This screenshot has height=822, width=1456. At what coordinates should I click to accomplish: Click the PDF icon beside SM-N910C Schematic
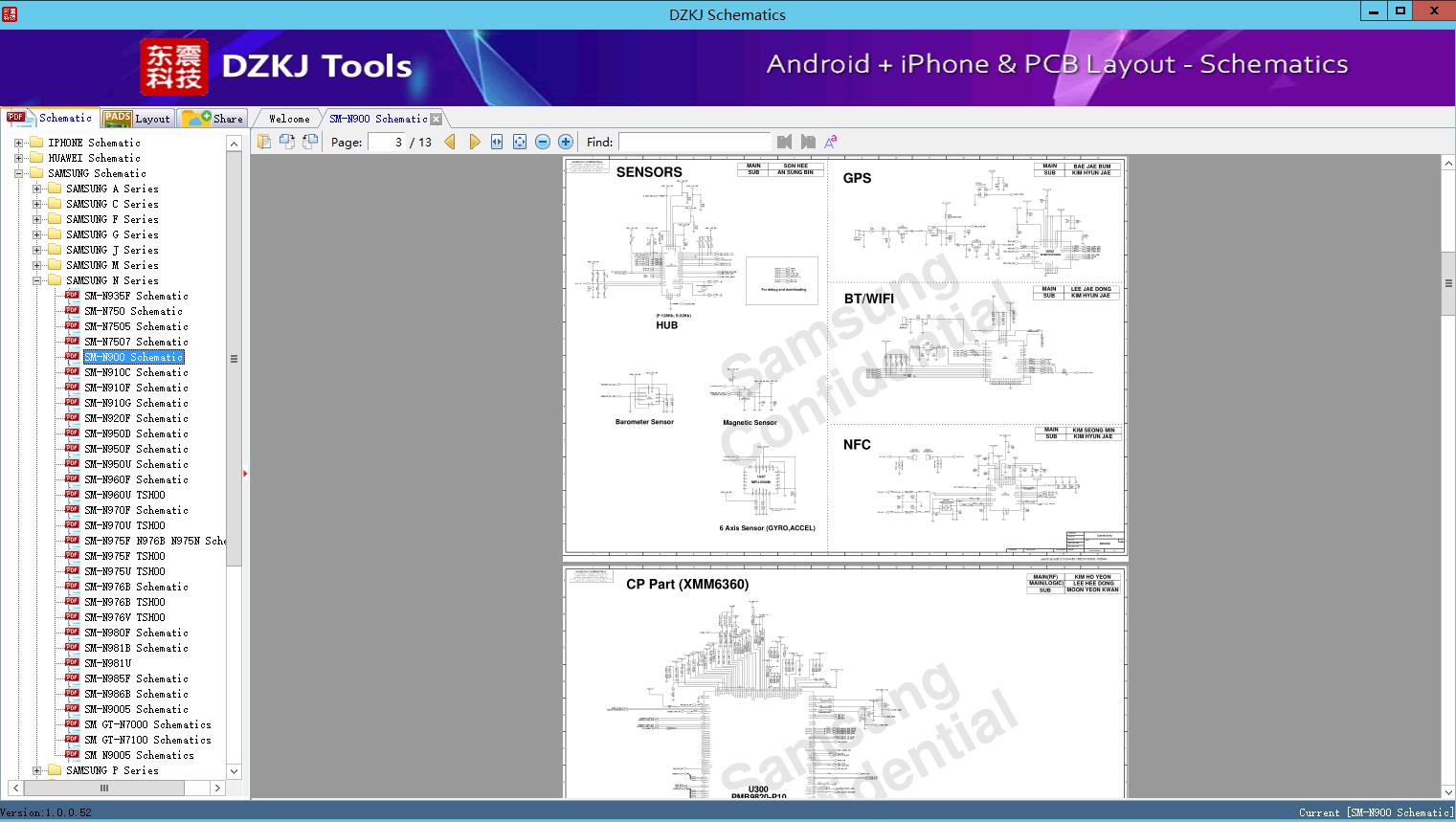point(72,371)
